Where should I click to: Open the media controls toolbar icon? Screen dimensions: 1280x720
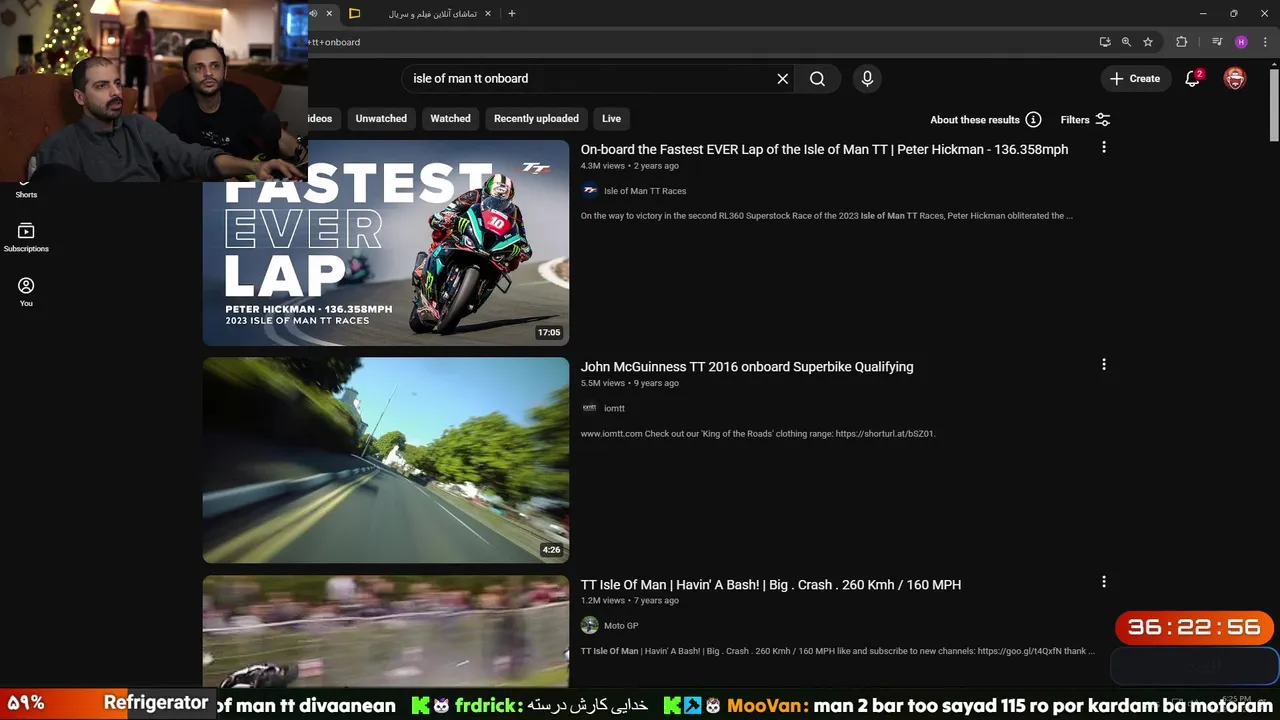1217,42
